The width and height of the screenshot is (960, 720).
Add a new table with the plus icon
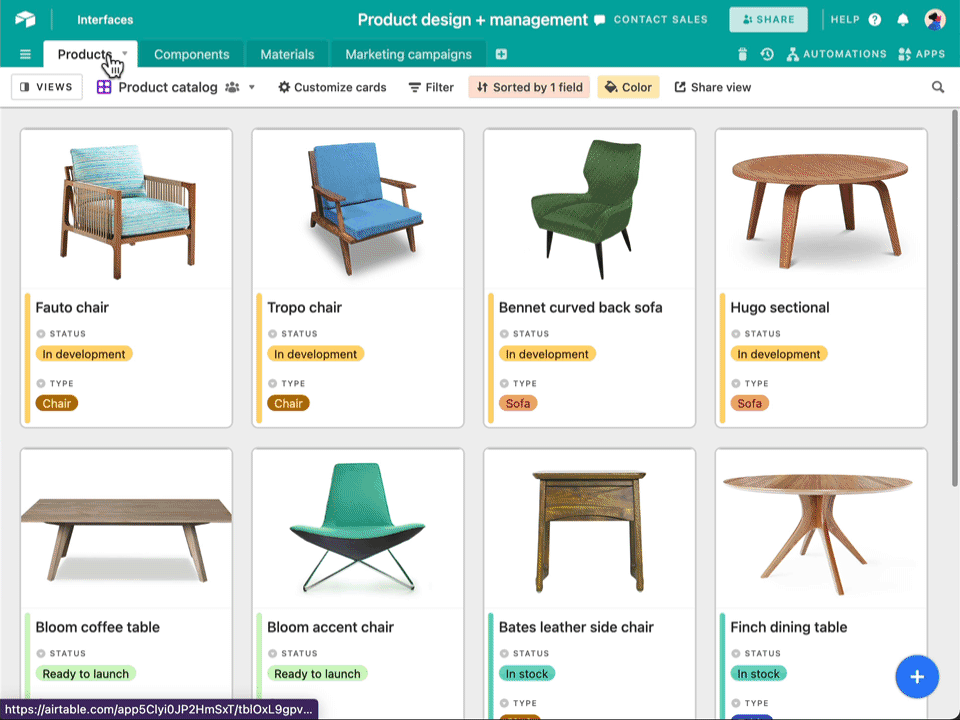(x=501, y=54)
